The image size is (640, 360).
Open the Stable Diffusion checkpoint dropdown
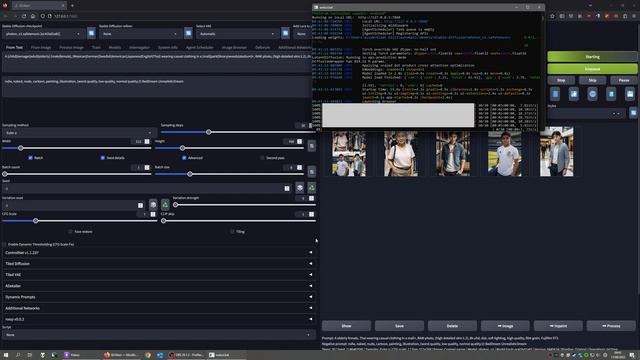(44, 34)
